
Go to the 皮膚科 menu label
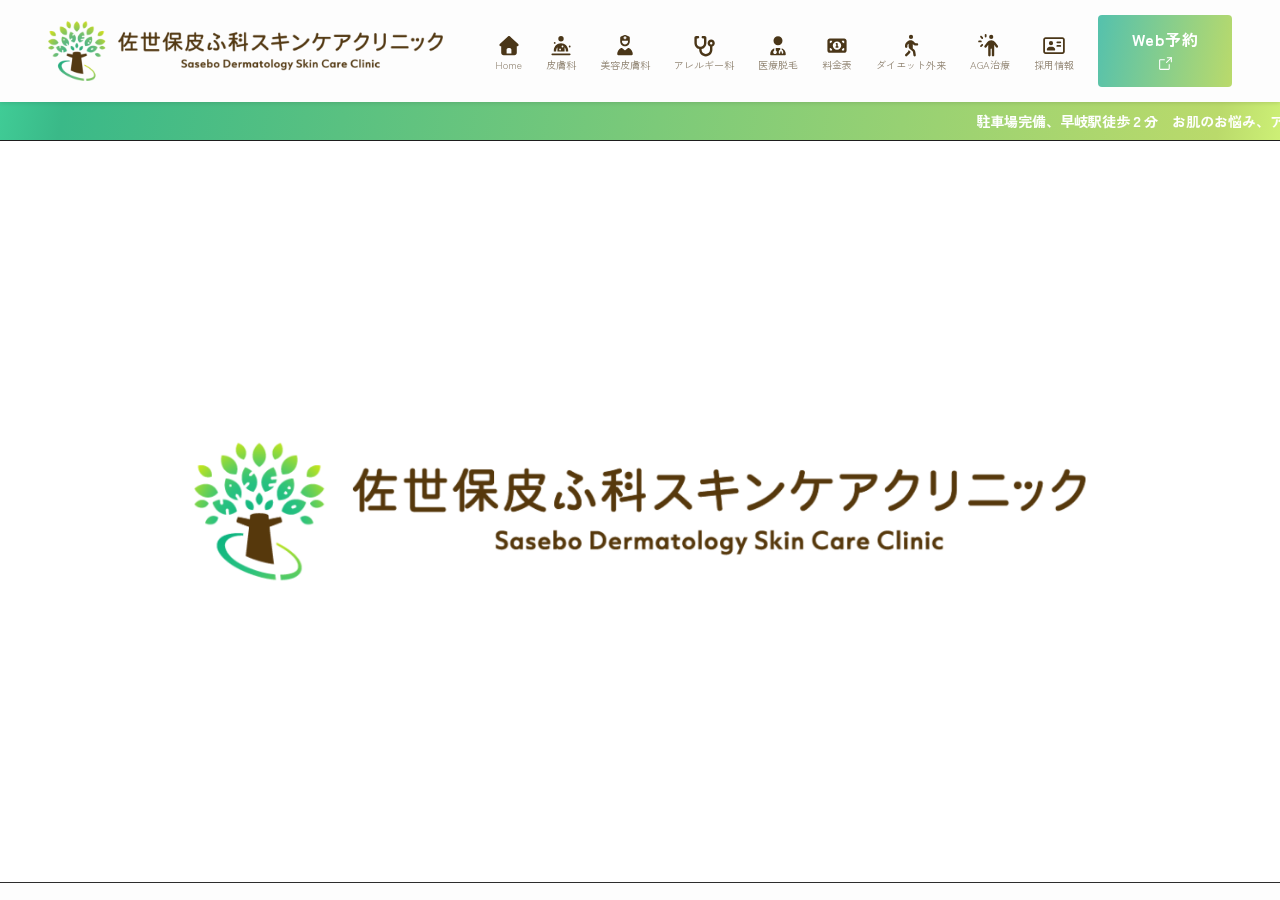pyautogui.click(x=561, y=66)
